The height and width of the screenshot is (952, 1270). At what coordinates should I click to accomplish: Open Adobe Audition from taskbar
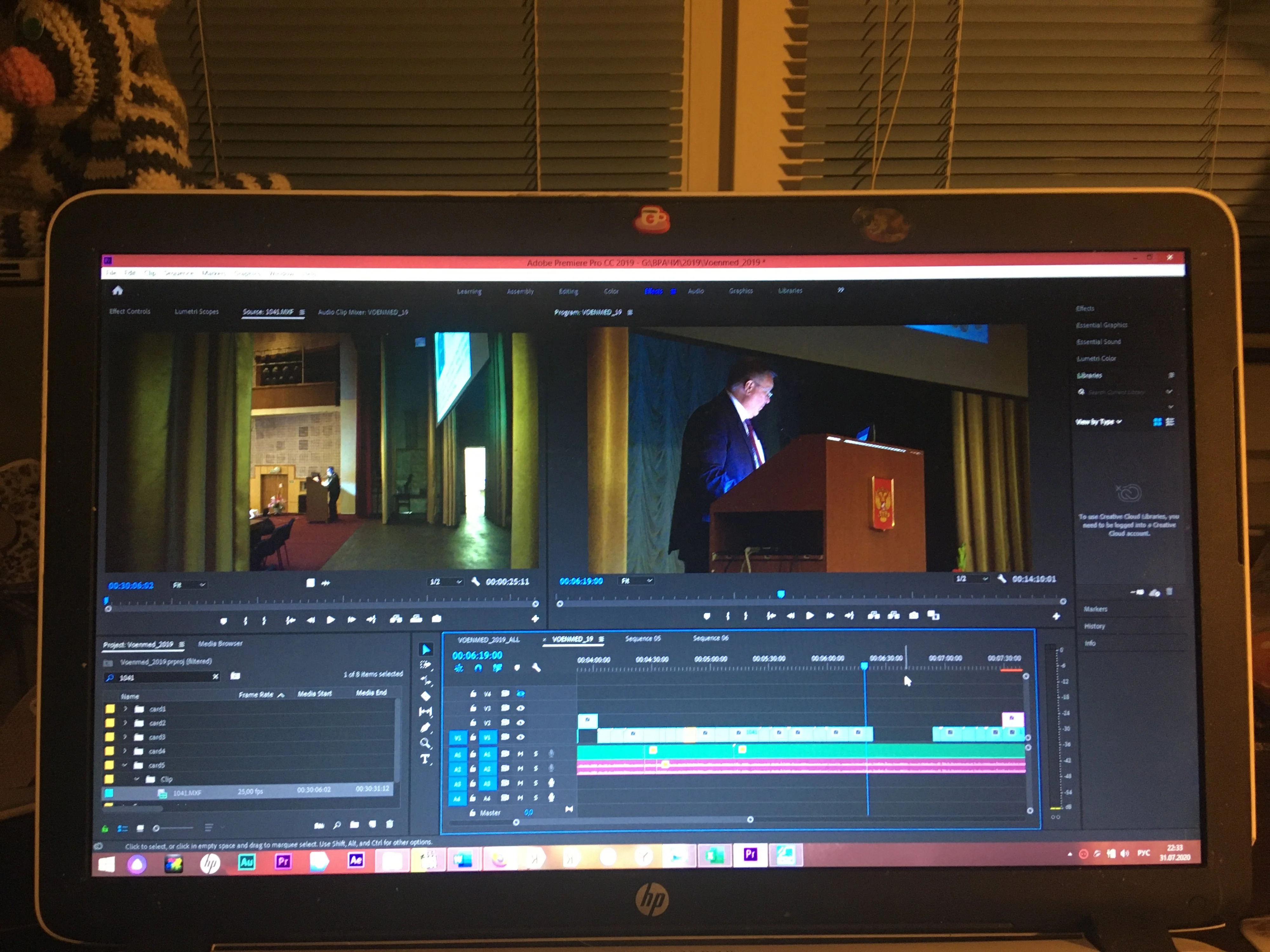[247, 861]
